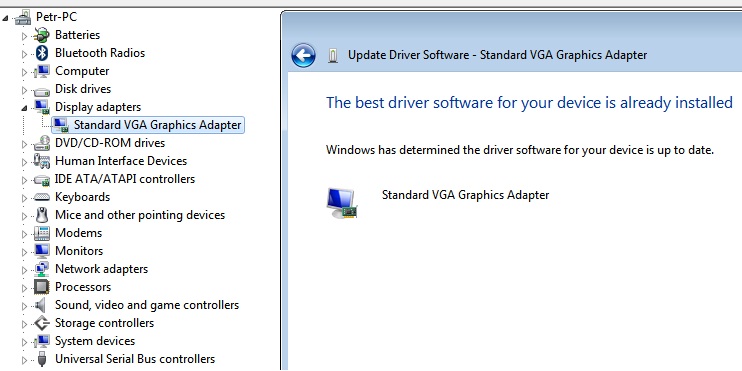This screenshot has height=371, width=742.
Task: Expand the Mice and other pointing devices node
Action: coord(25,216)
